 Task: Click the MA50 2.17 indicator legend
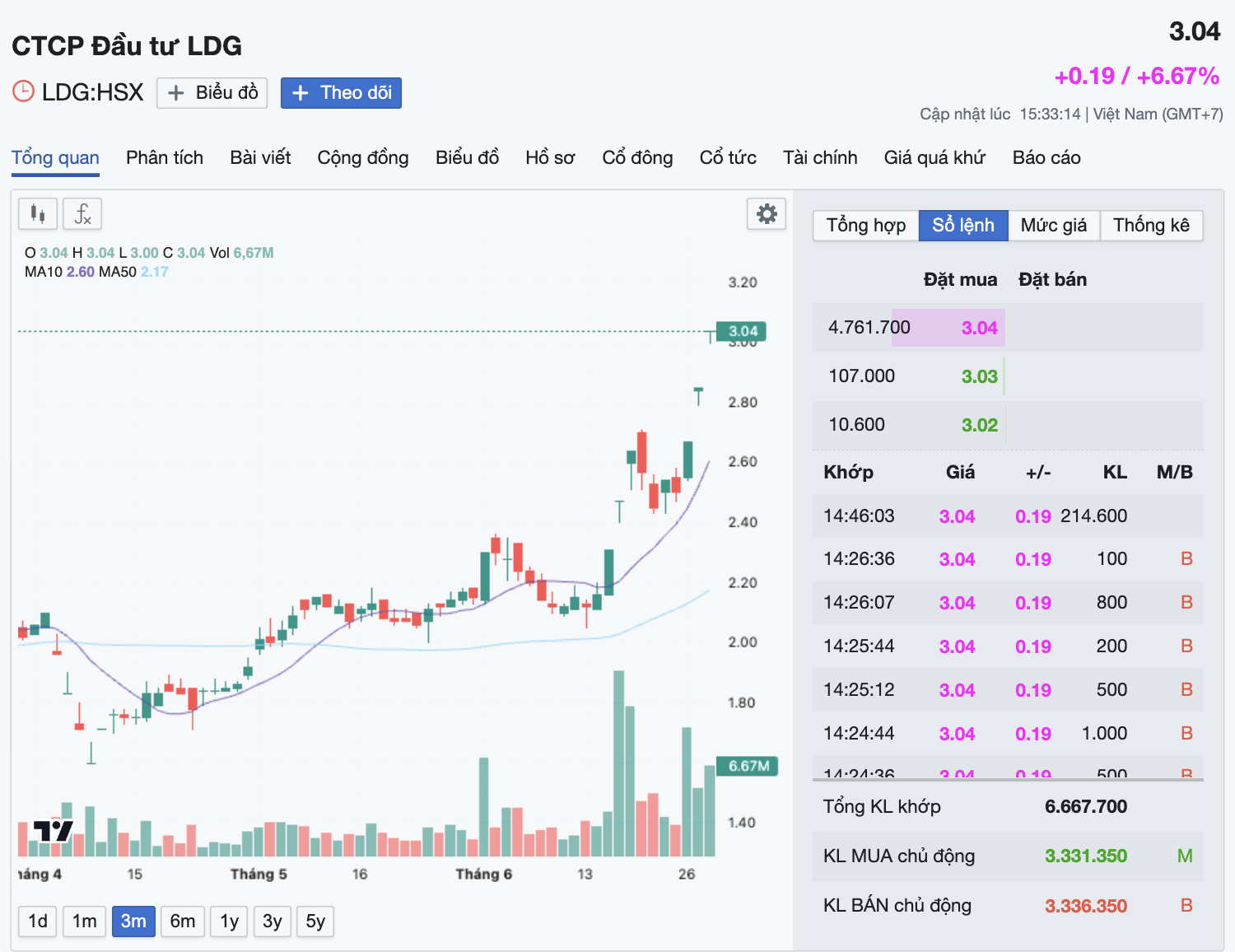click(133, 272)
